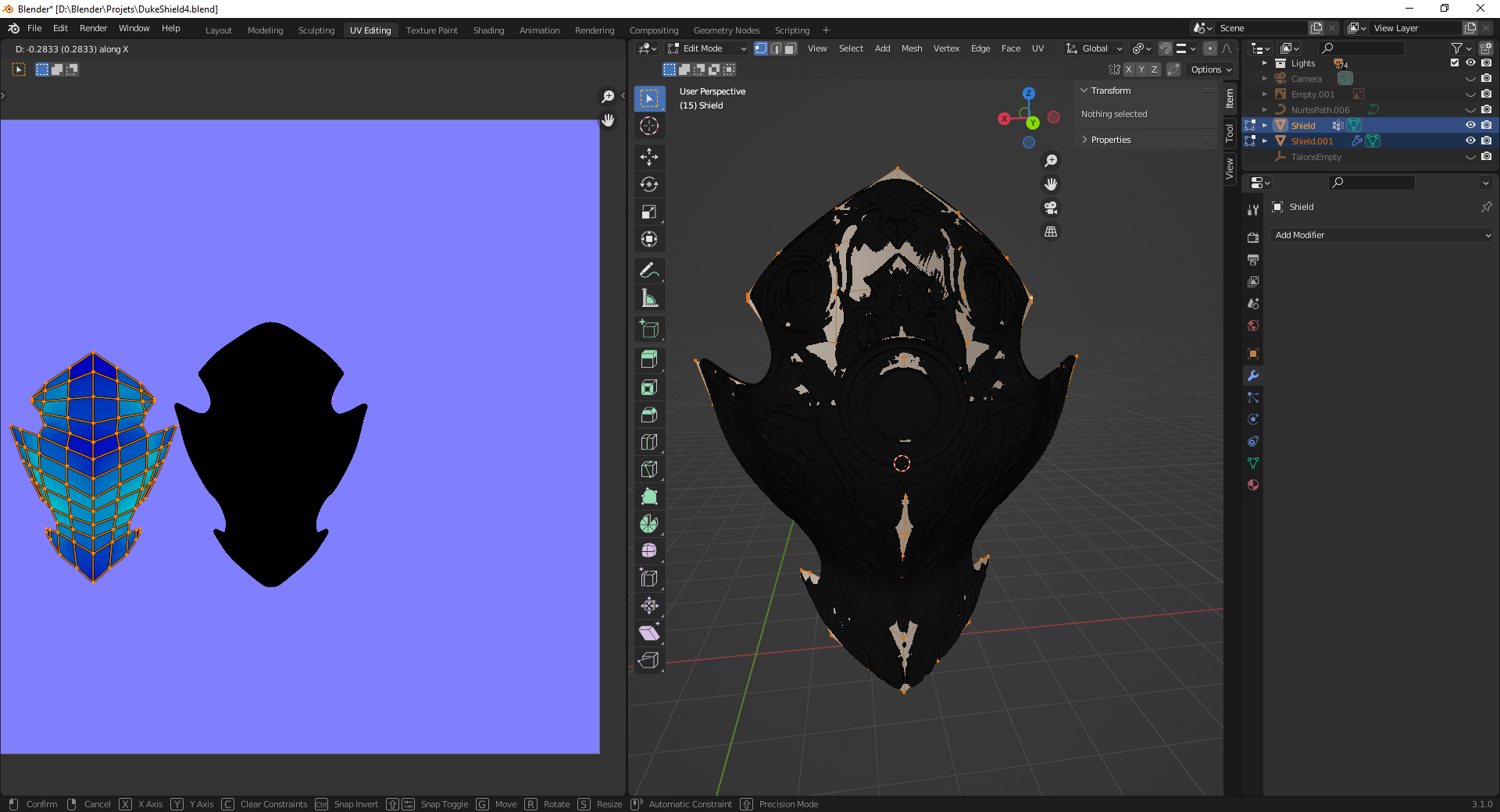Screen dimensions: 1500x812
Task: Open the Edit Mode dropdown
Action: pyautogui.click(x=708, y=48)
